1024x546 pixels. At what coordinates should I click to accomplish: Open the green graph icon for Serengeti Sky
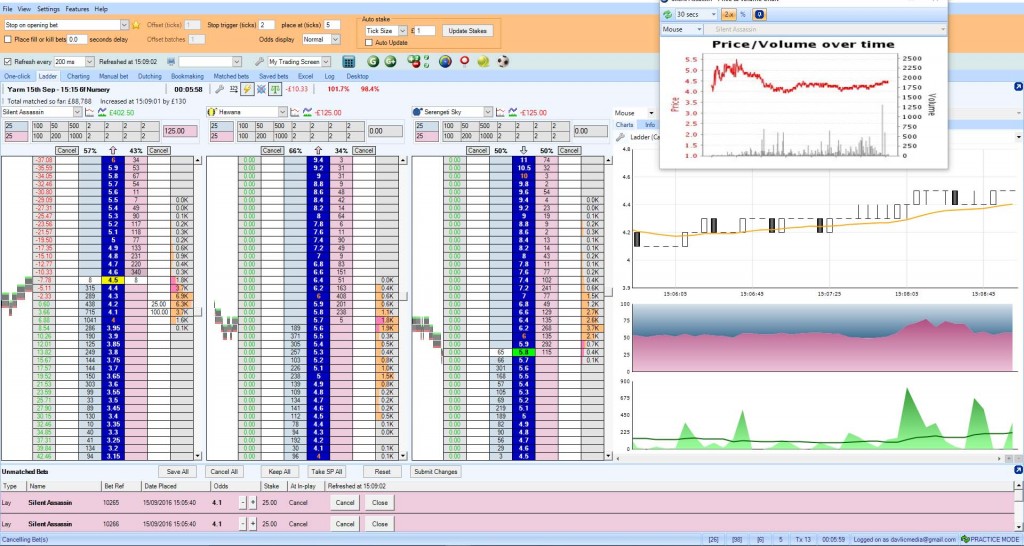[x=513, y=112]
